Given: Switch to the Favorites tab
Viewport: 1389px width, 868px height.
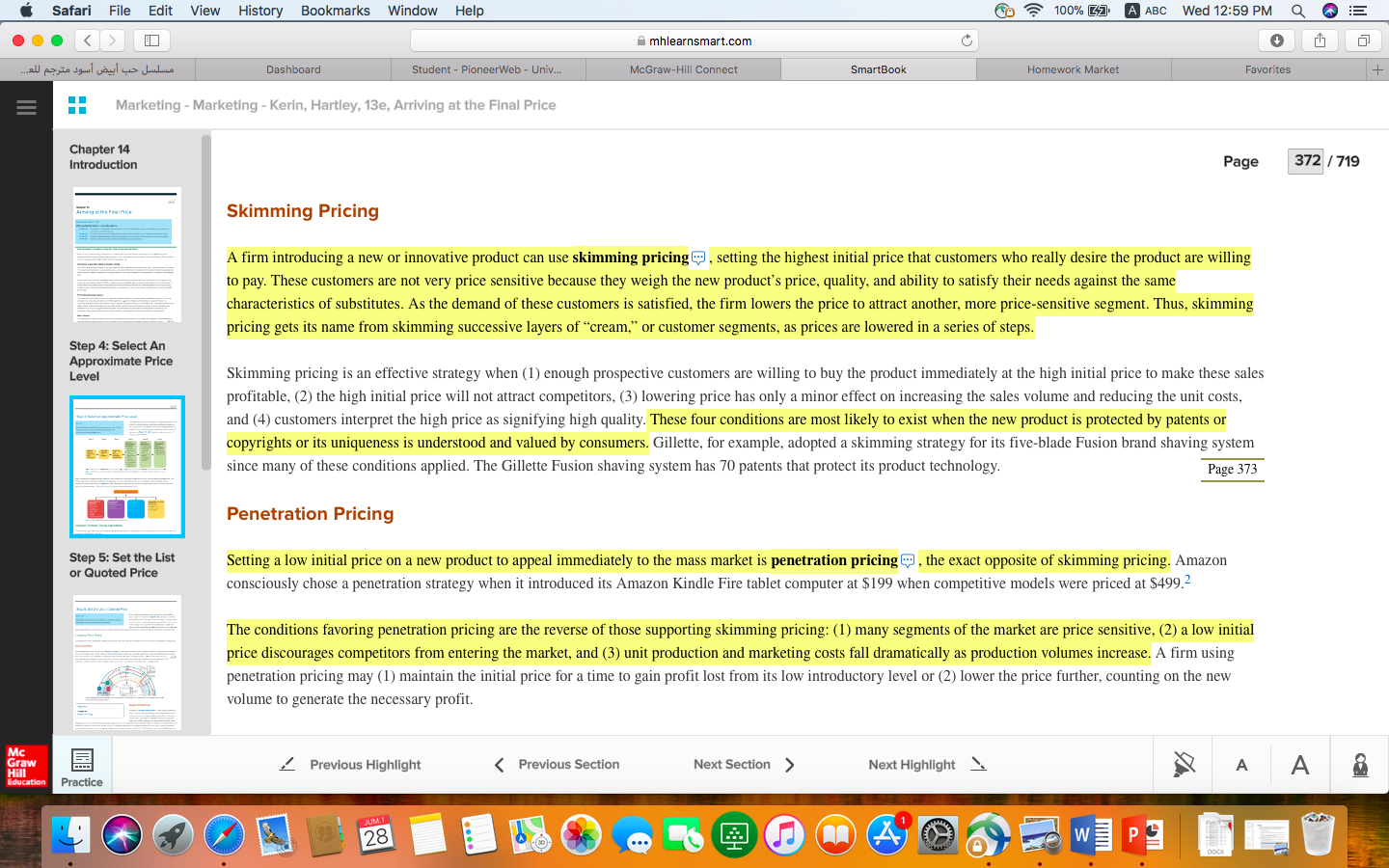Looking at the screenshot, I should tap(1267, 69).
